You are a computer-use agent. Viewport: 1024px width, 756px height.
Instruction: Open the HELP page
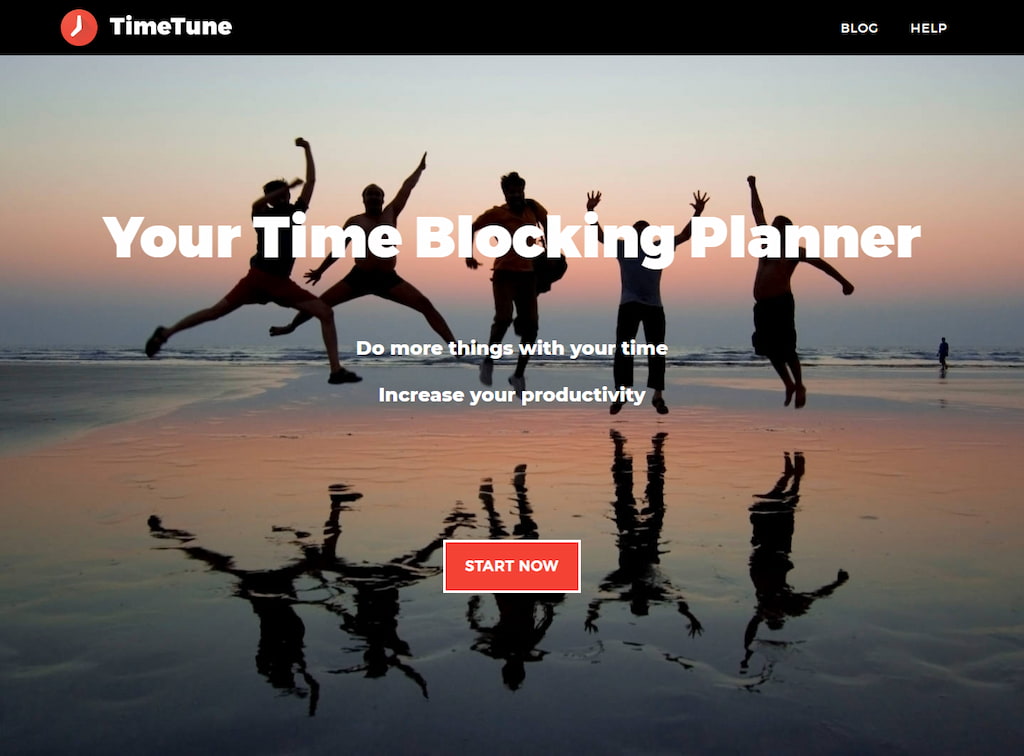tap(928, 28)
